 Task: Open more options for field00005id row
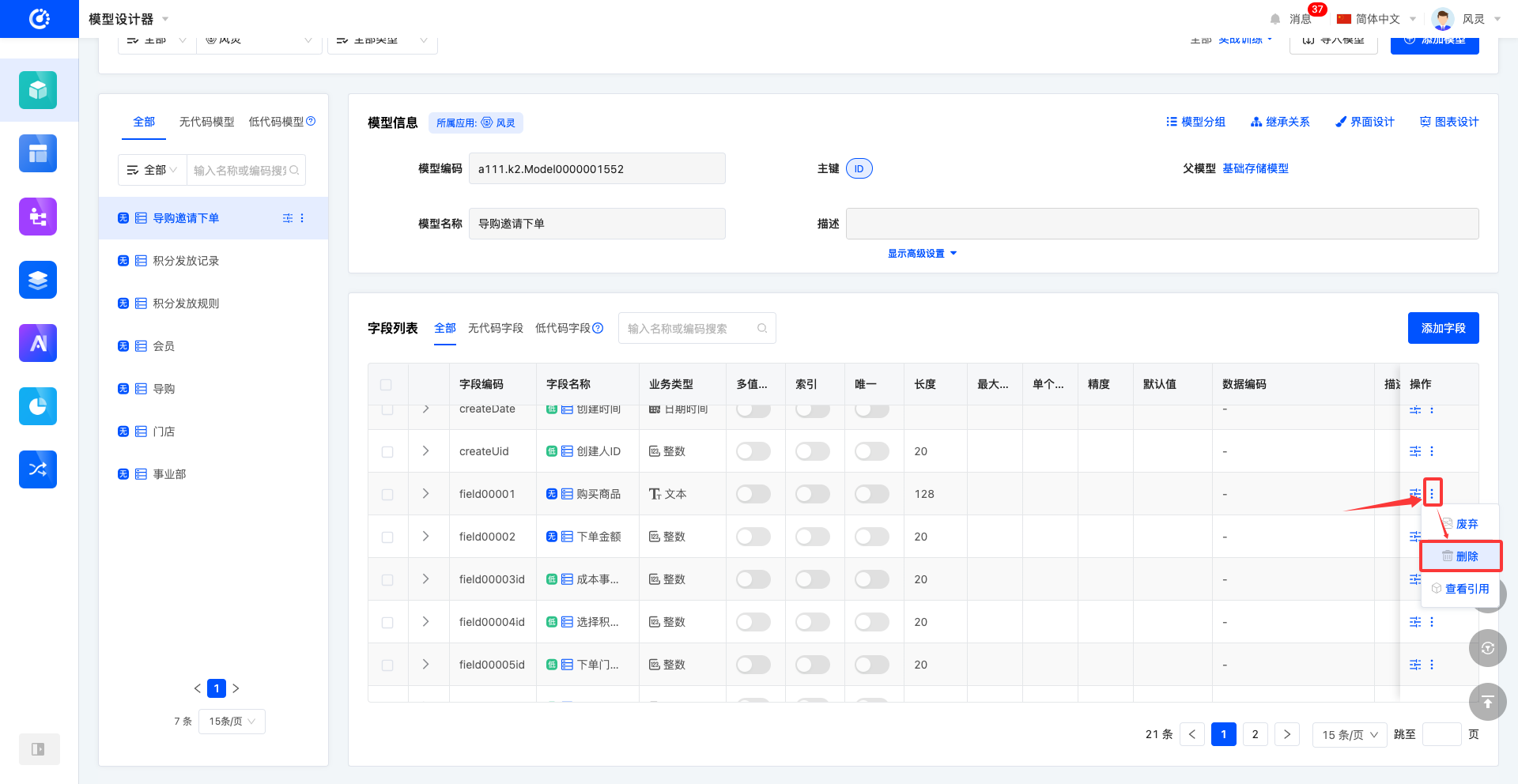[1432, 665]
